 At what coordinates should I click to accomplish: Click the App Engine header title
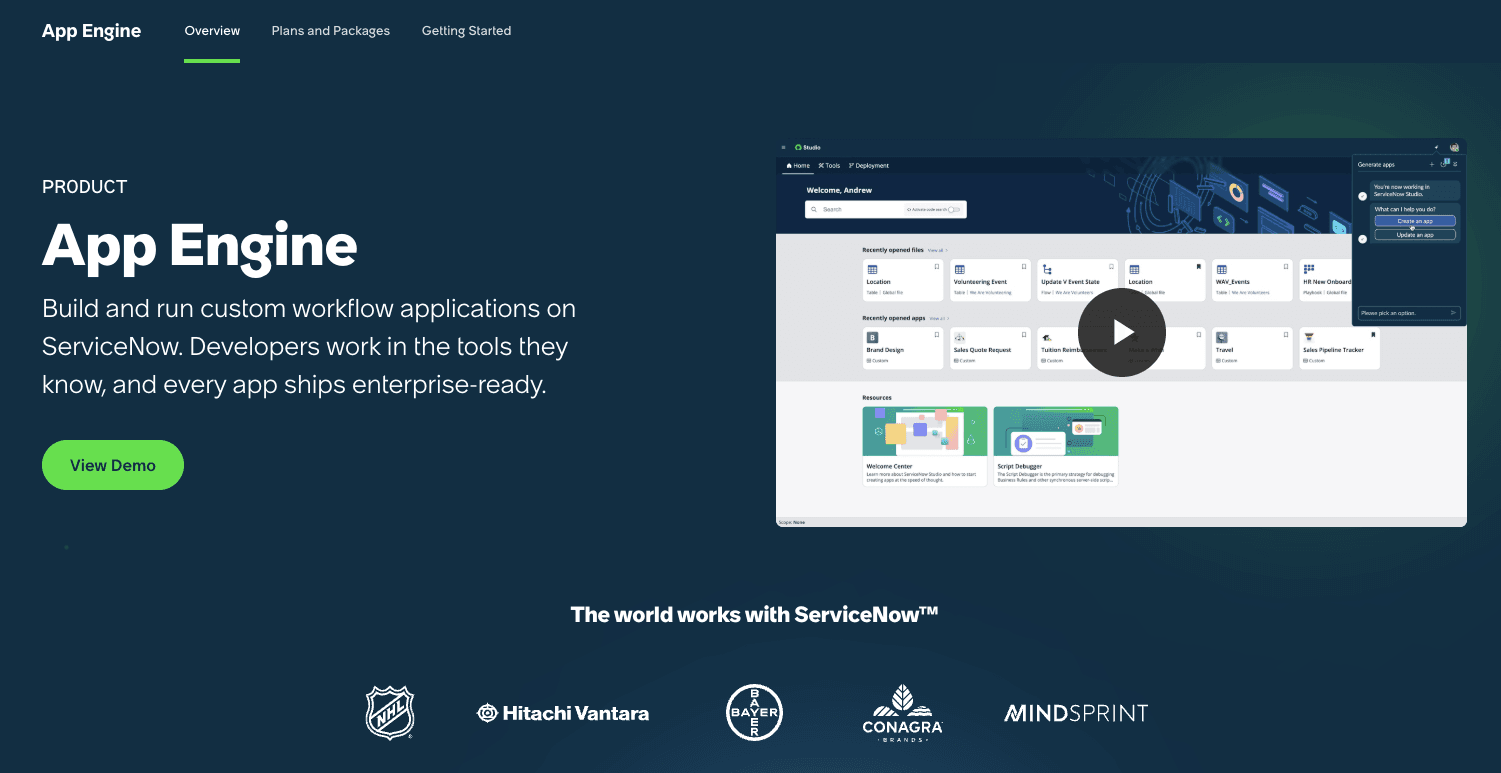(92, 31)
